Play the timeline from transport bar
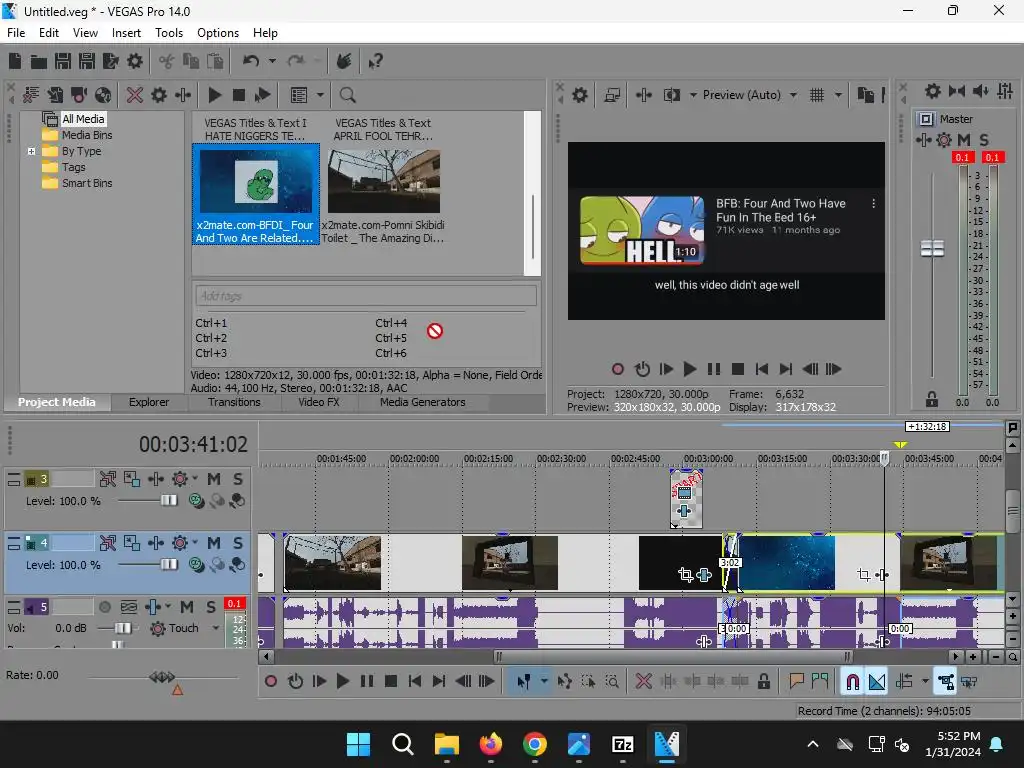 pyautogui.click(x=342, y=682)
